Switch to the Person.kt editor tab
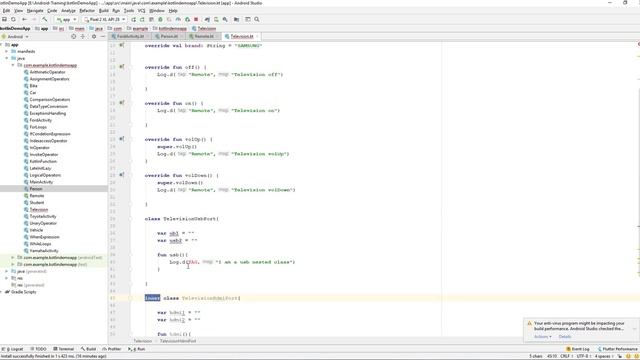Screen dimensions: 640x360 tap(169, 36)
